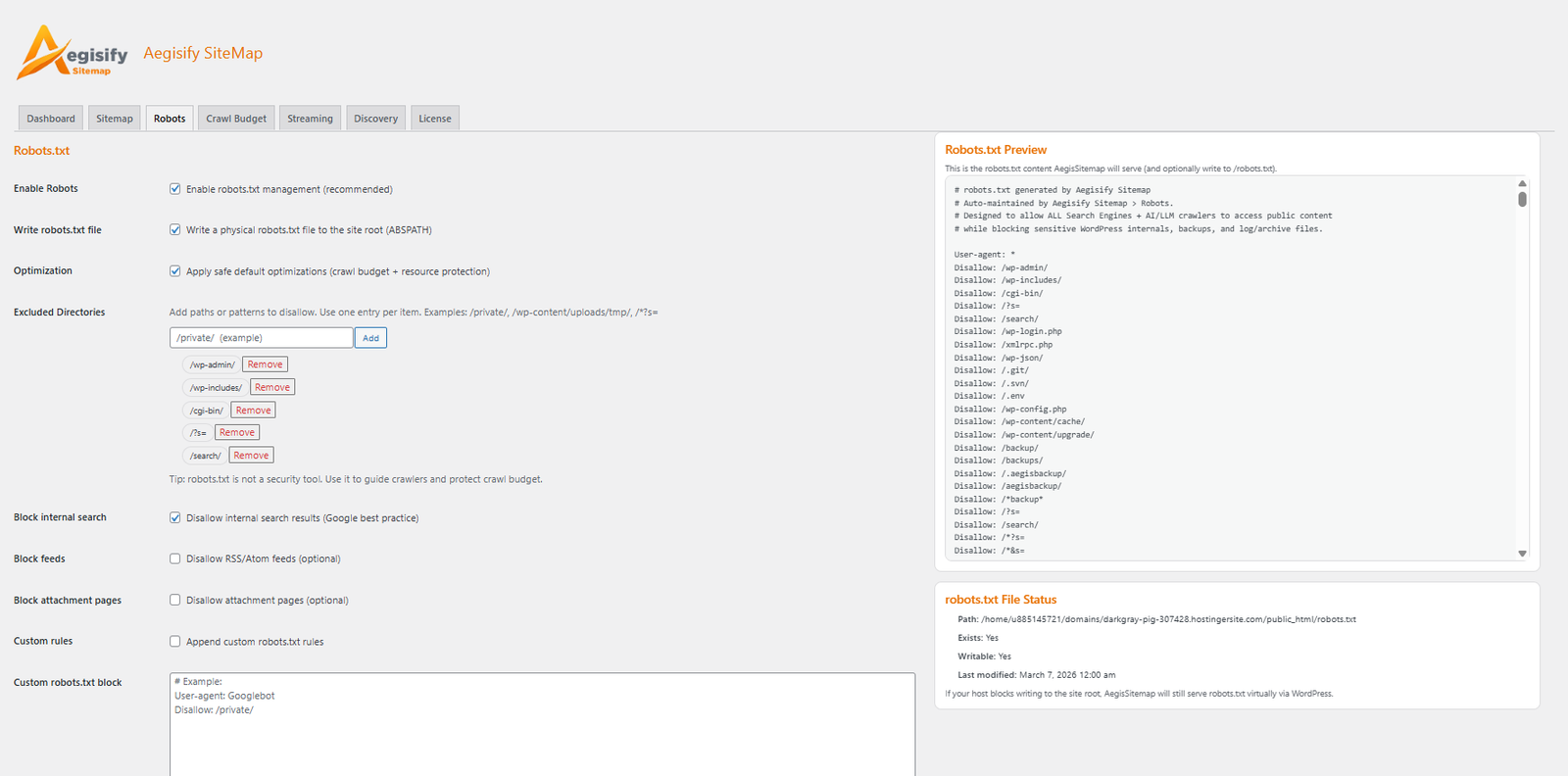The image size is (1568, 776).
Task: Enable Disallow RSS/Atom feeds option
Action: (x=175, y=559)
